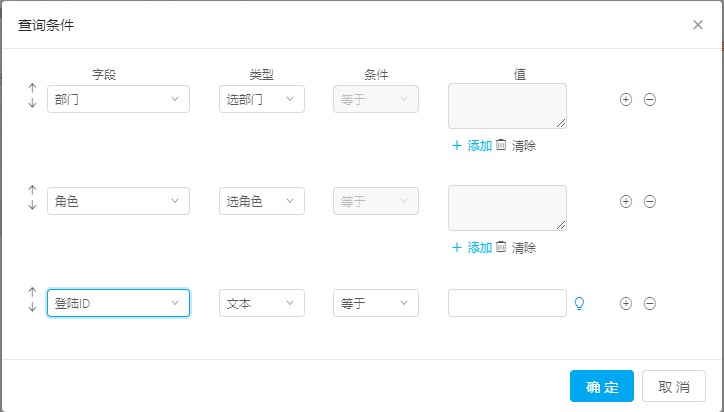Click the 取消 button
Screen dimensions: 724x412
674,387
